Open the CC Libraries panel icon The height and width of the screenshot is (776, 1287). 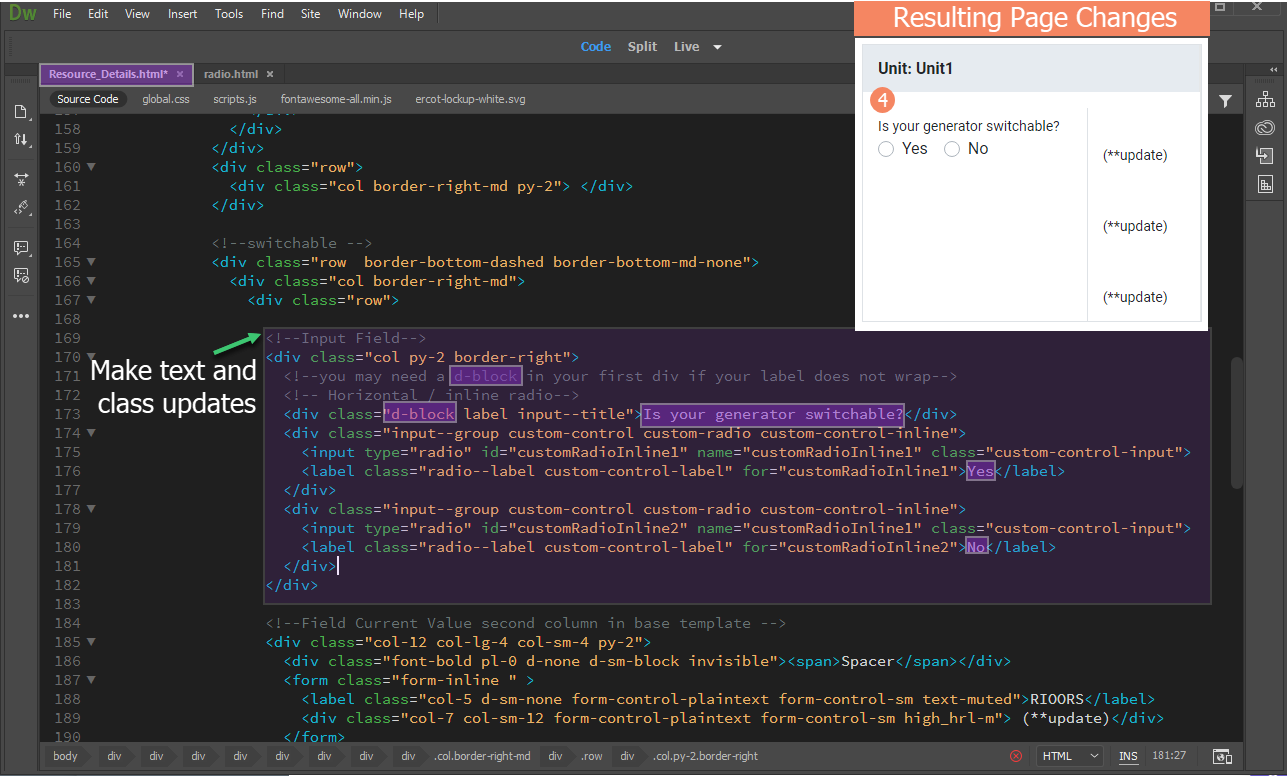pos(1265,127)
